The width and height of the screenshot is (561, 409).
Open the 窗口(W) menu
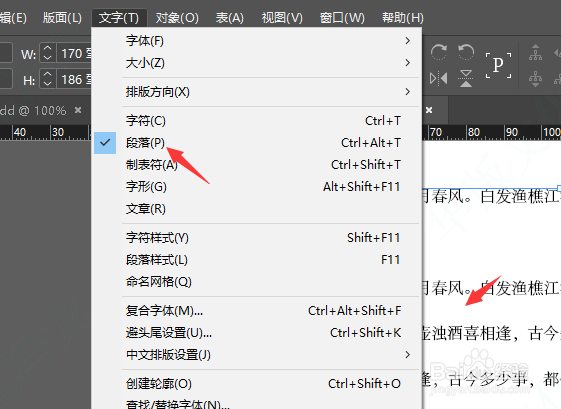(x=342, y=18)
